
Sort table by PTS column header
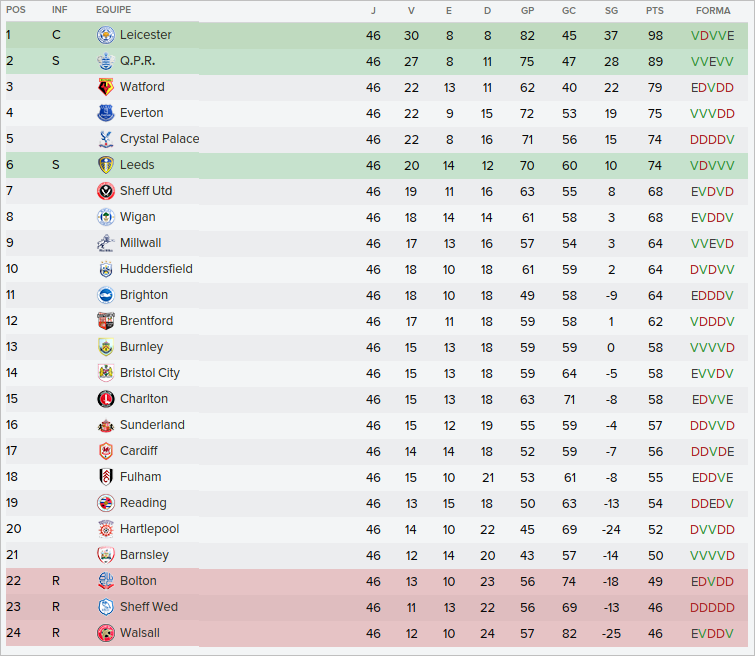coord(655,10)
